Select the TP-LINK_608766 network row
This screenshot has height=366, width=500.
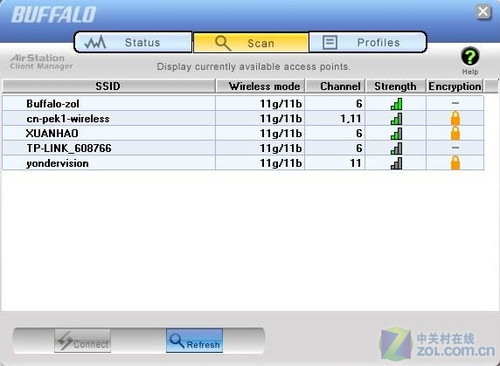pyautogui.click(x=243, y=148)
